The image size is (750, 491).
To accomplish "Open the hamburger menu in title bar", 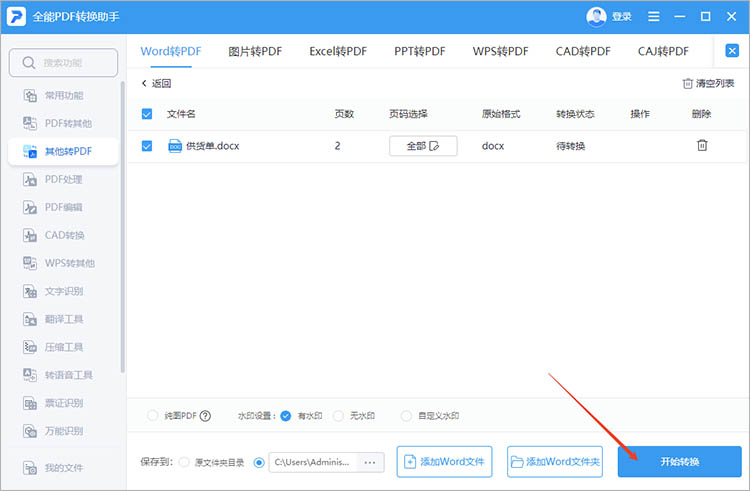I will [x=653, y=17].
